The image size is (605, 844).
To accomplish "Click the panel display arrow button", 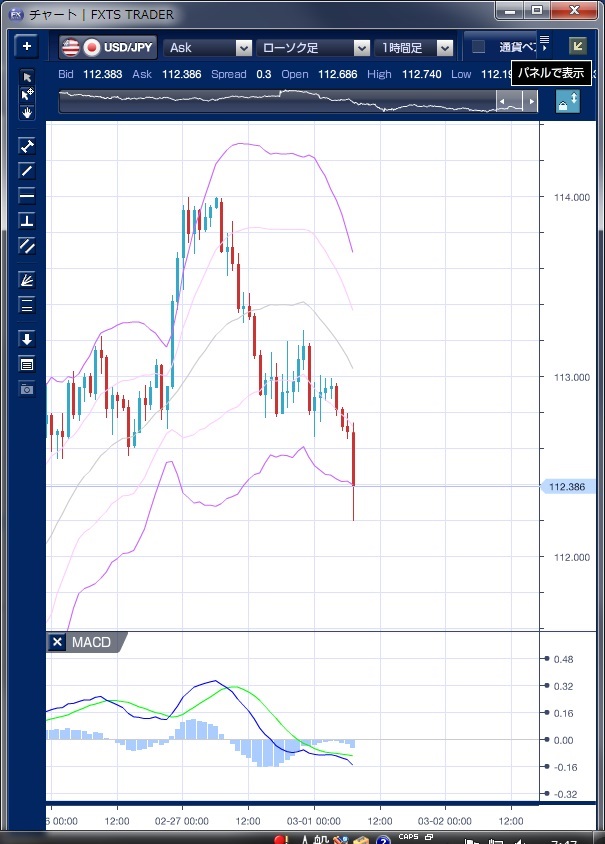I will point(577,46).
